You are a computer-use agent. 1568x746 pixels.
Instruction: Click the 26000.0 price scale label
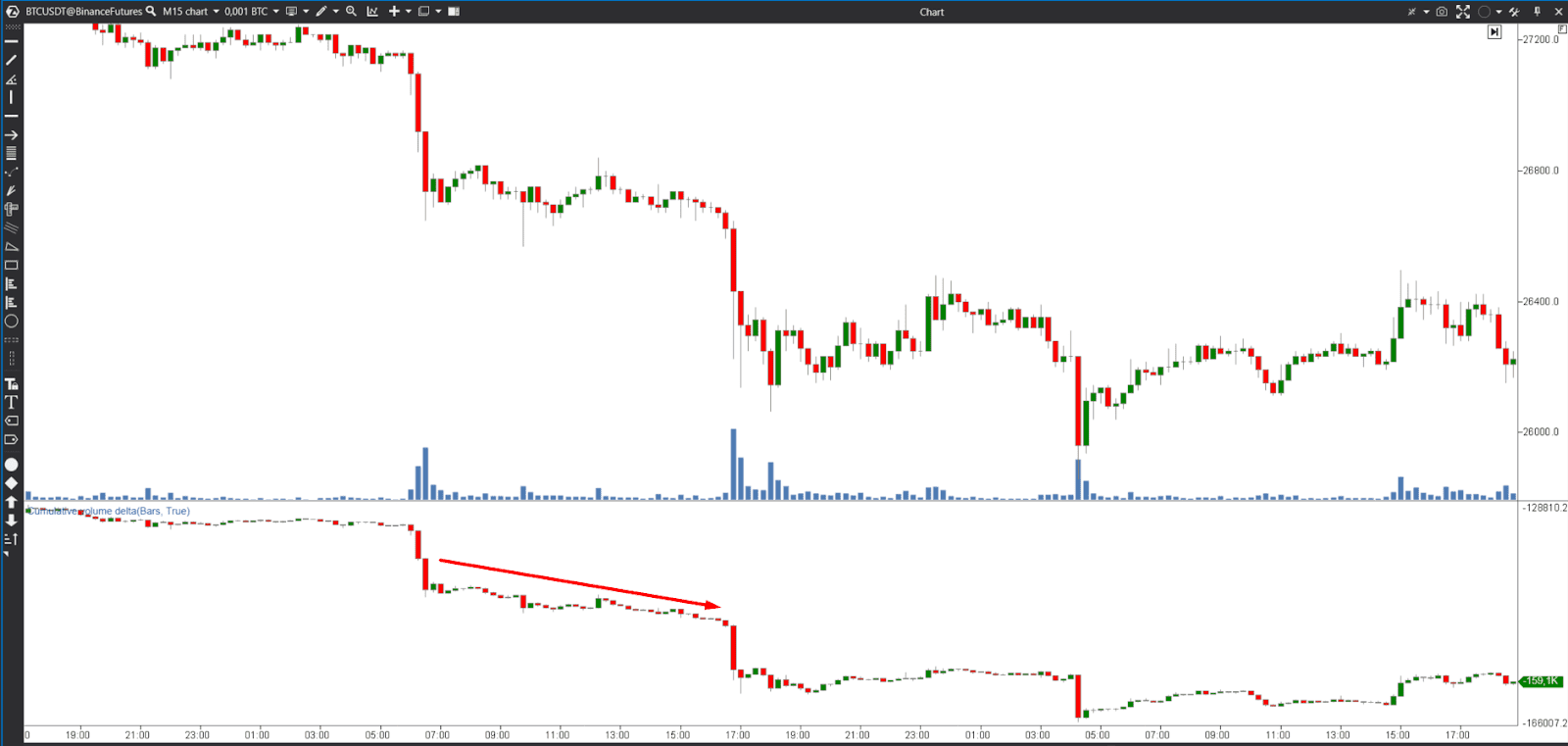[1540, 431]
